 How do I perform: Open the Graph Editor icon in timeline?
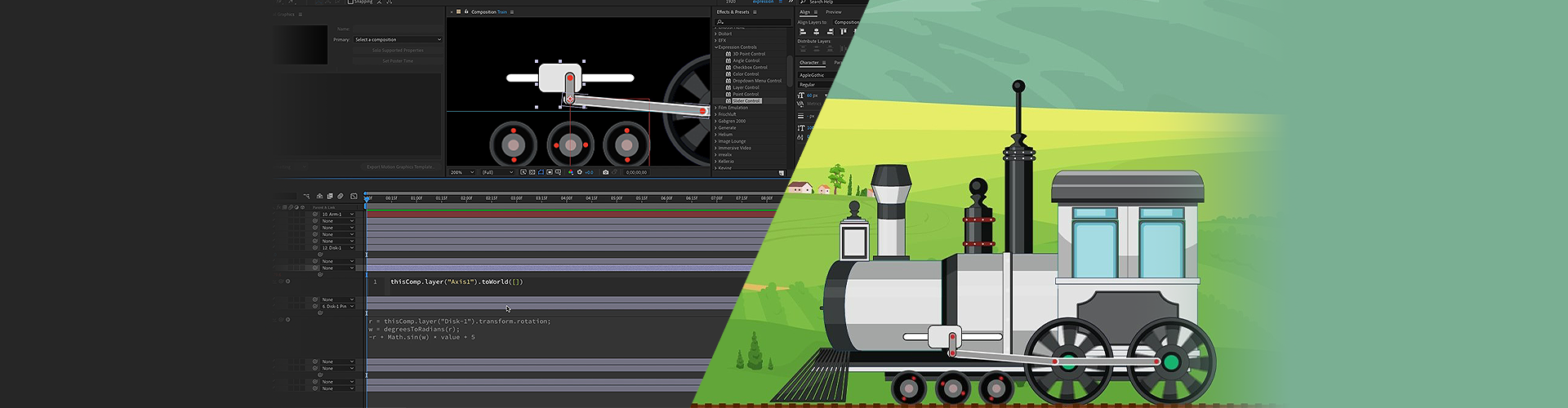tap(354, 196)
